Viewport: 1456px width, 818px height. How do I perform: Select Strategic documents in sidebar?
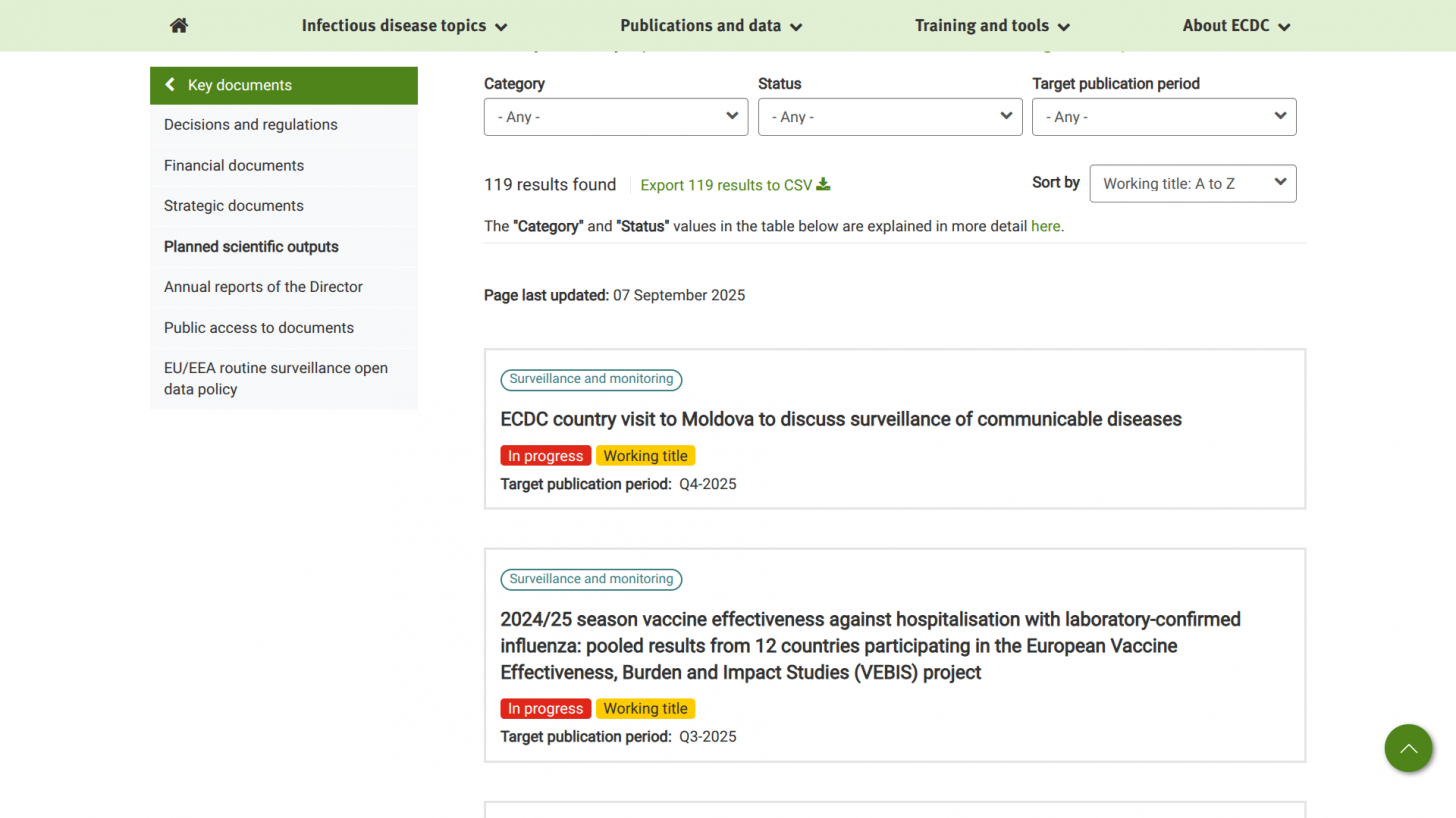234,206
